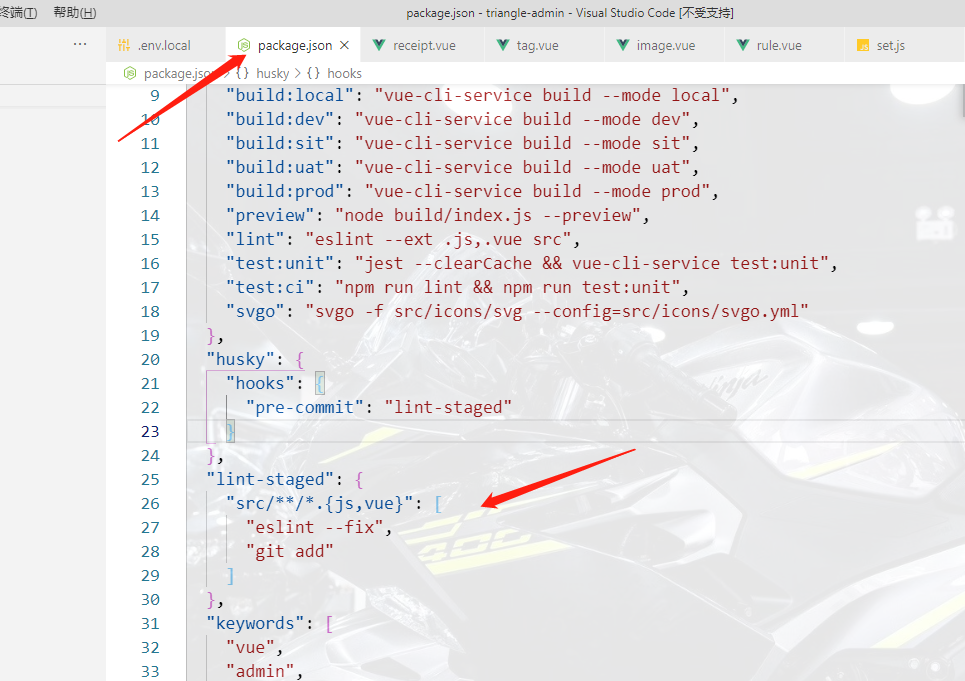
Task: Click the npm icon in the breadcrumb bar
Action: (x=129, y=72)
